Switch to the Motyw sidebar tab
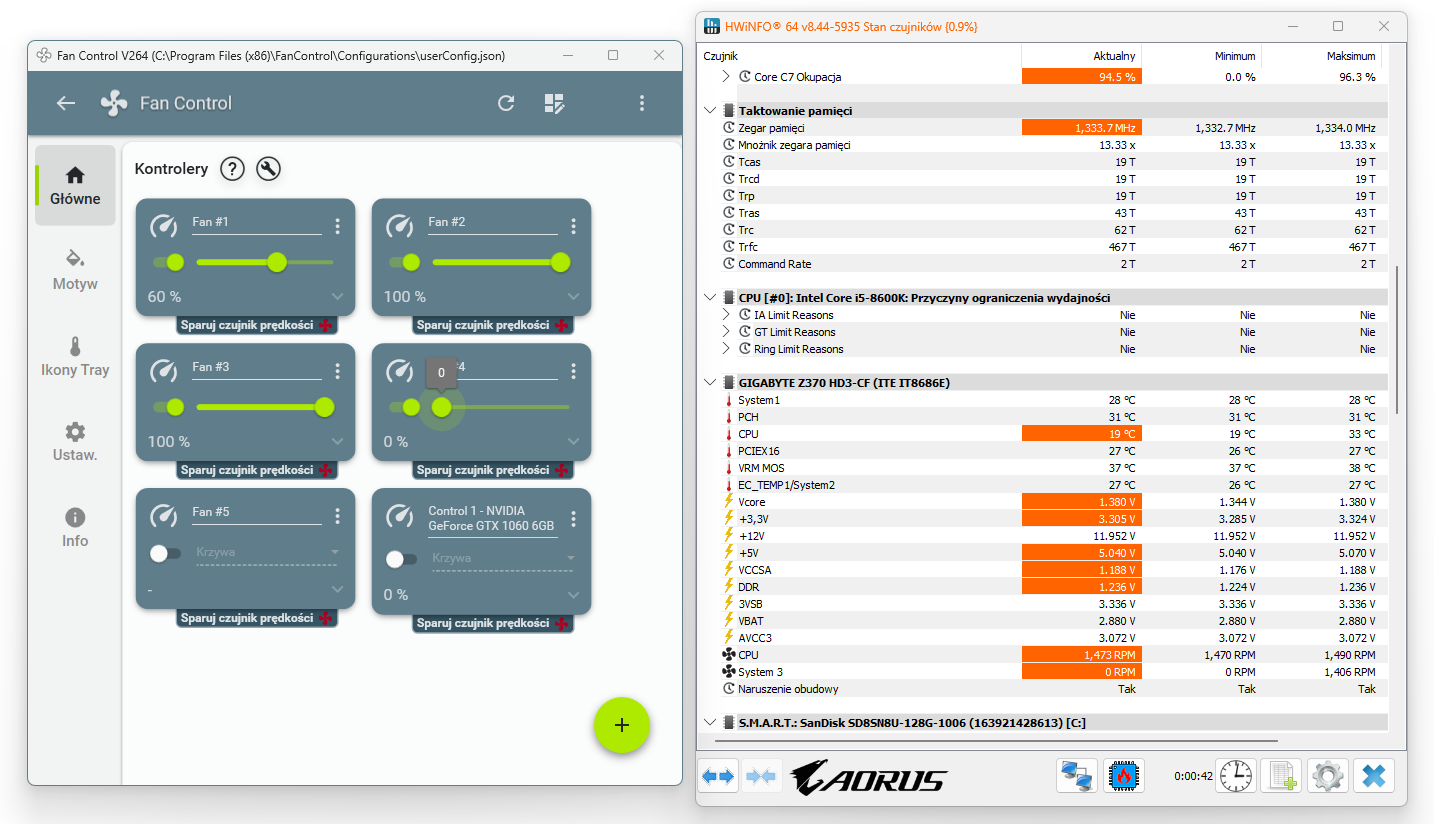The width and height of the screenshot is (1434, 824). [75, 270]
